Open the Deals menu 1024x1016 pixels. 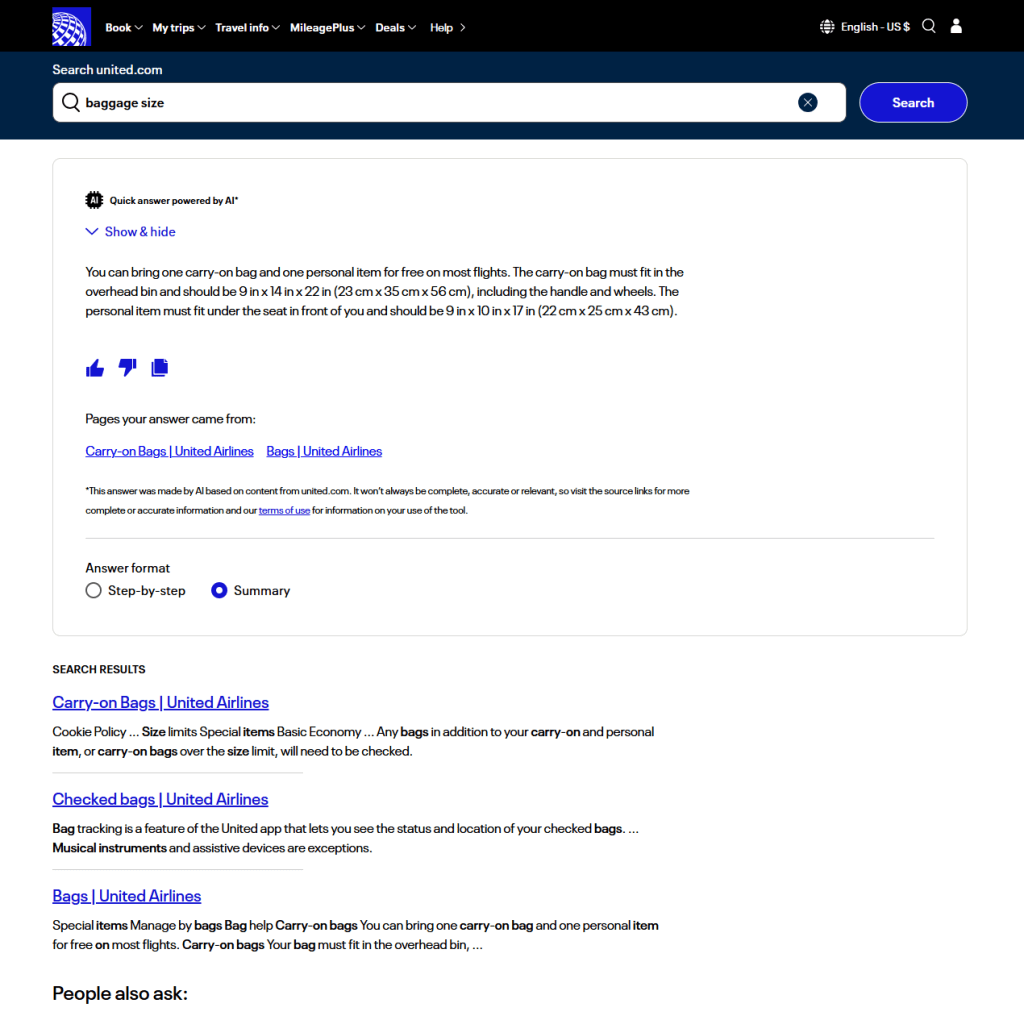(390, 27)
